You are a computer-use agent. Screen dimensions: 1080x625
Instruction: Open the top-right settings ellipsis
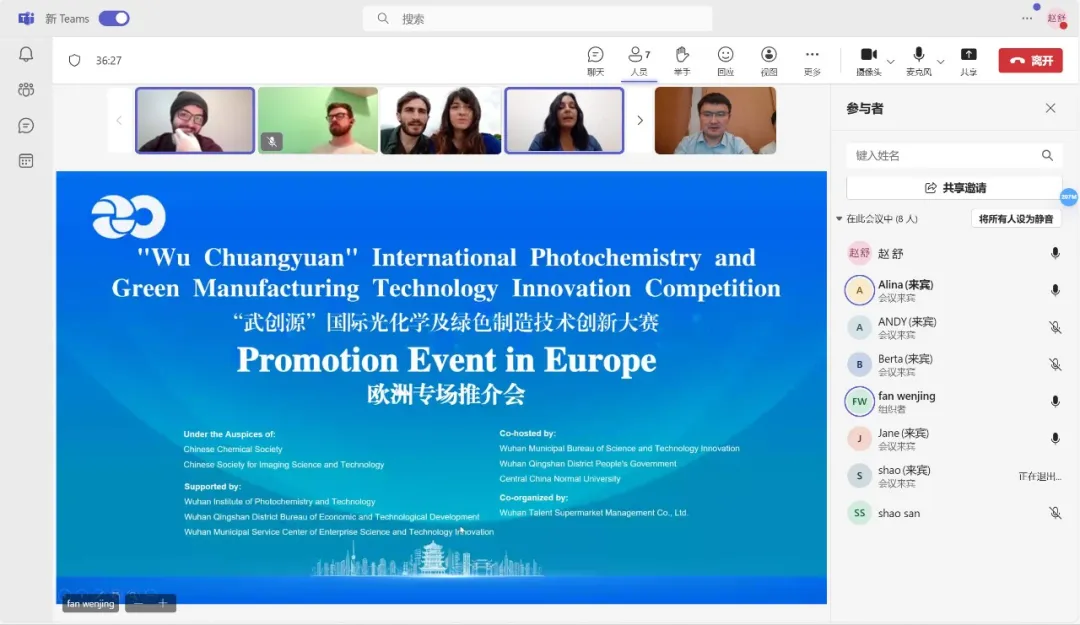click(x=1027, y=19)
